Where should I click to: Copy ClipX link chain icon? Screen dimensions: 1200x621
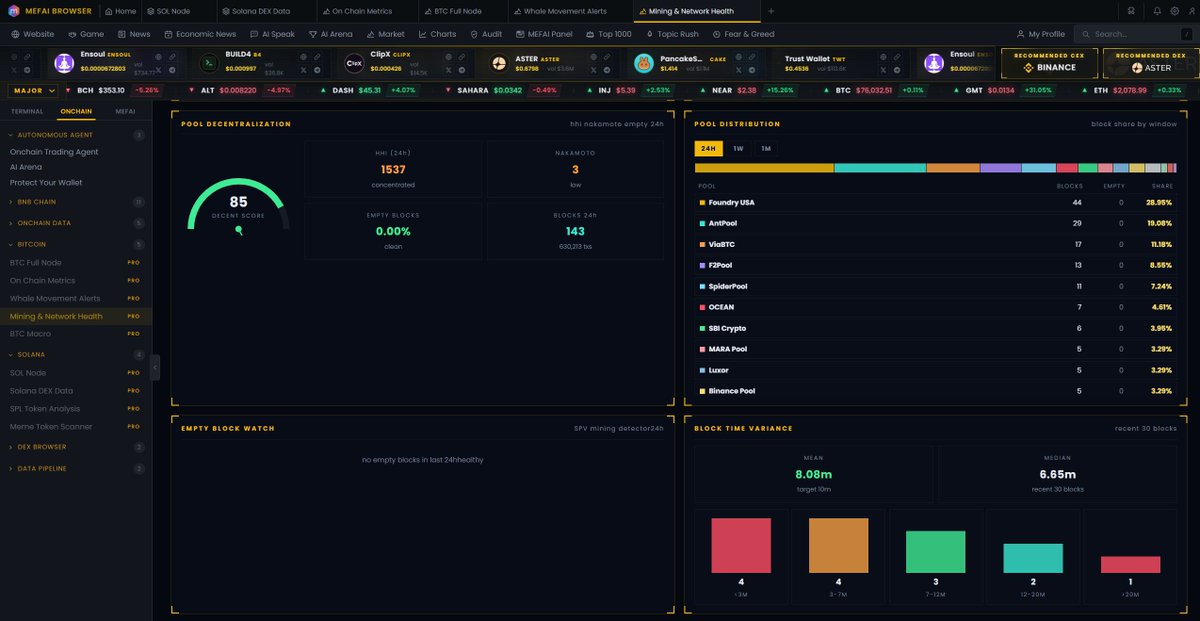coord(462,57)
